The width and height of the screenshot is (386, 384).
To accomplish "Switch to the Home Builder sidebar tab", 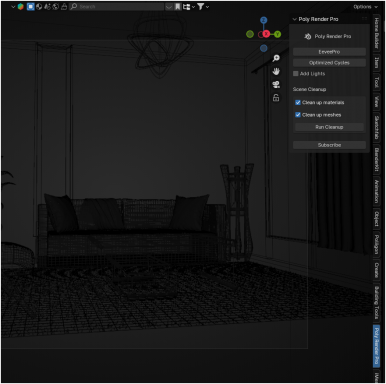I will 377,33.
